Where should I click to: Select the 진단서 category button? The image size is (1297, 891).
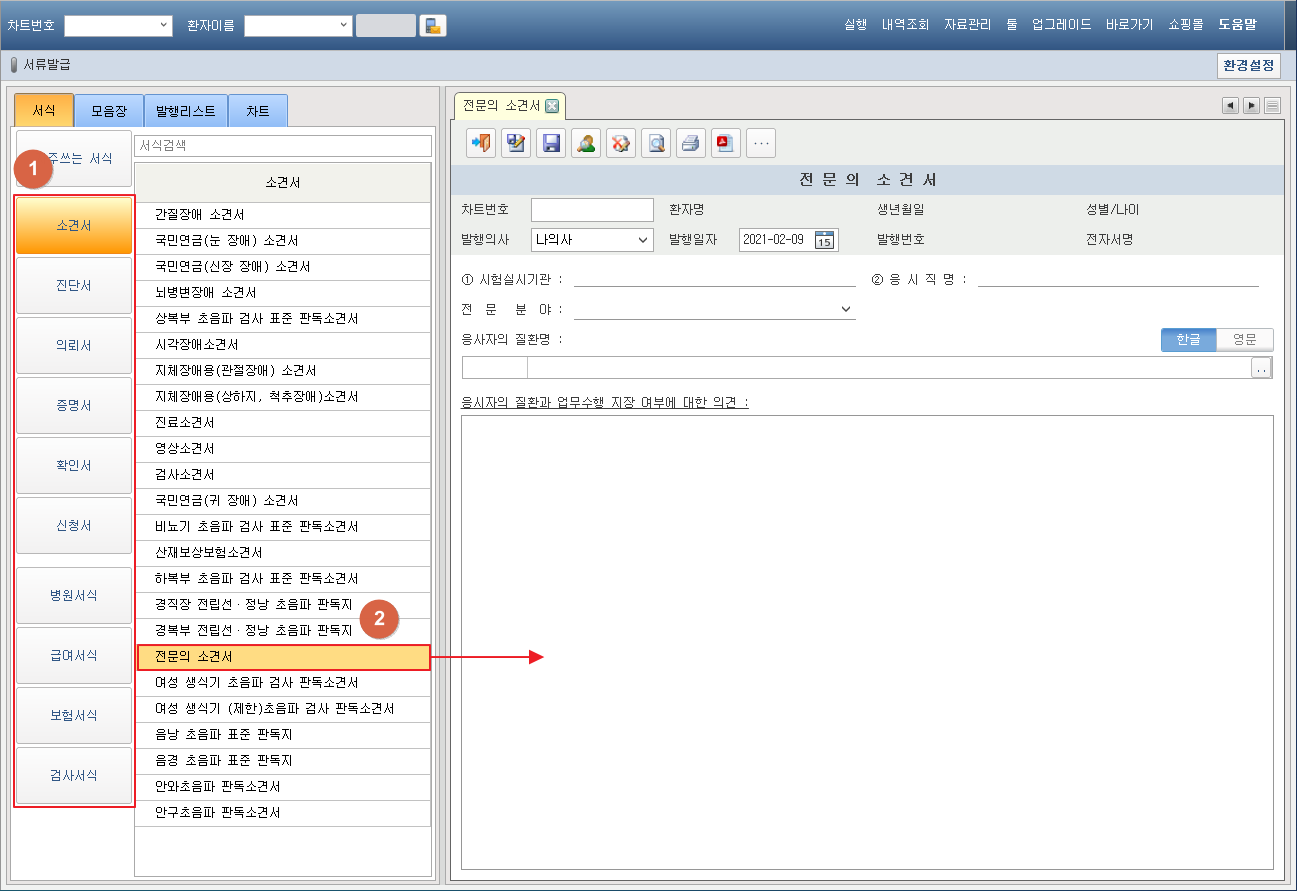pyautogui.click(x=74, y=286)
